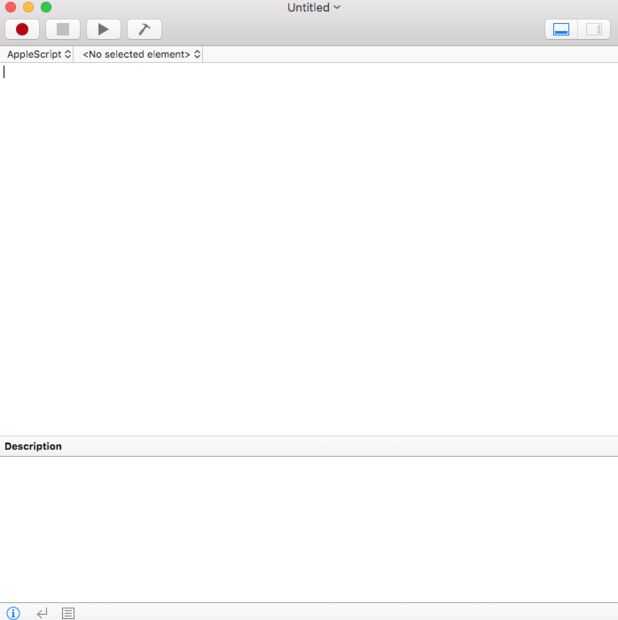
Task: Show the result pane return-arrow icon
Action: coord(42,613)
